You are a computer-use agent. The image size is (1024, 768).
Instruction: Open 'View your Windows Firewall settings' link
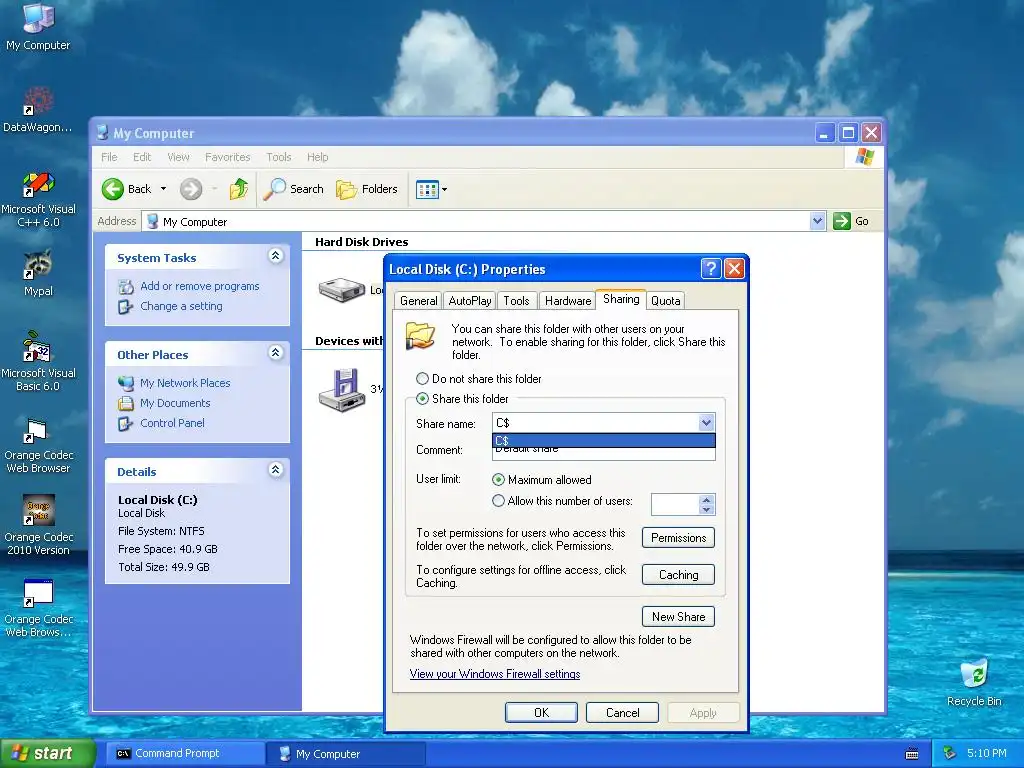495,674
